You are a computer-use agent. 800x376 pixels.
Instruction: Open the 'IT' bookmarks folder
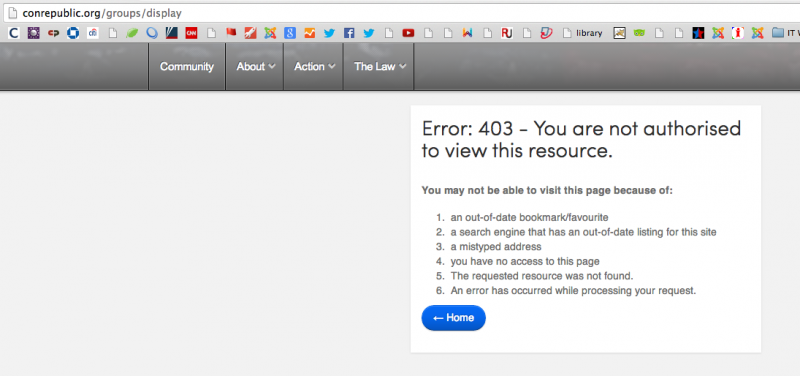point(786,33)
